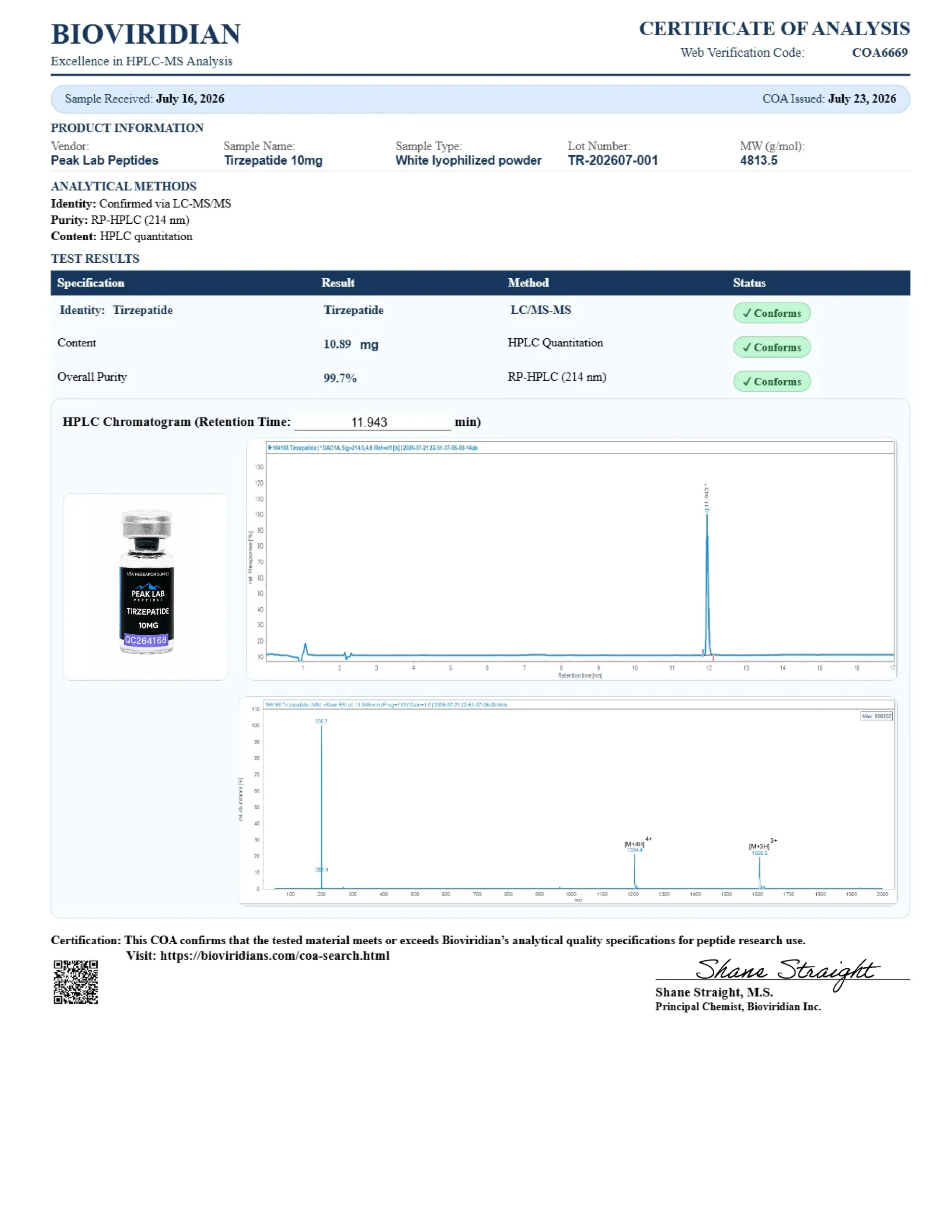Click the Tirzepatide vial product photo
This screenshot has width=952, height=1232.
click(x=147, y=582)
